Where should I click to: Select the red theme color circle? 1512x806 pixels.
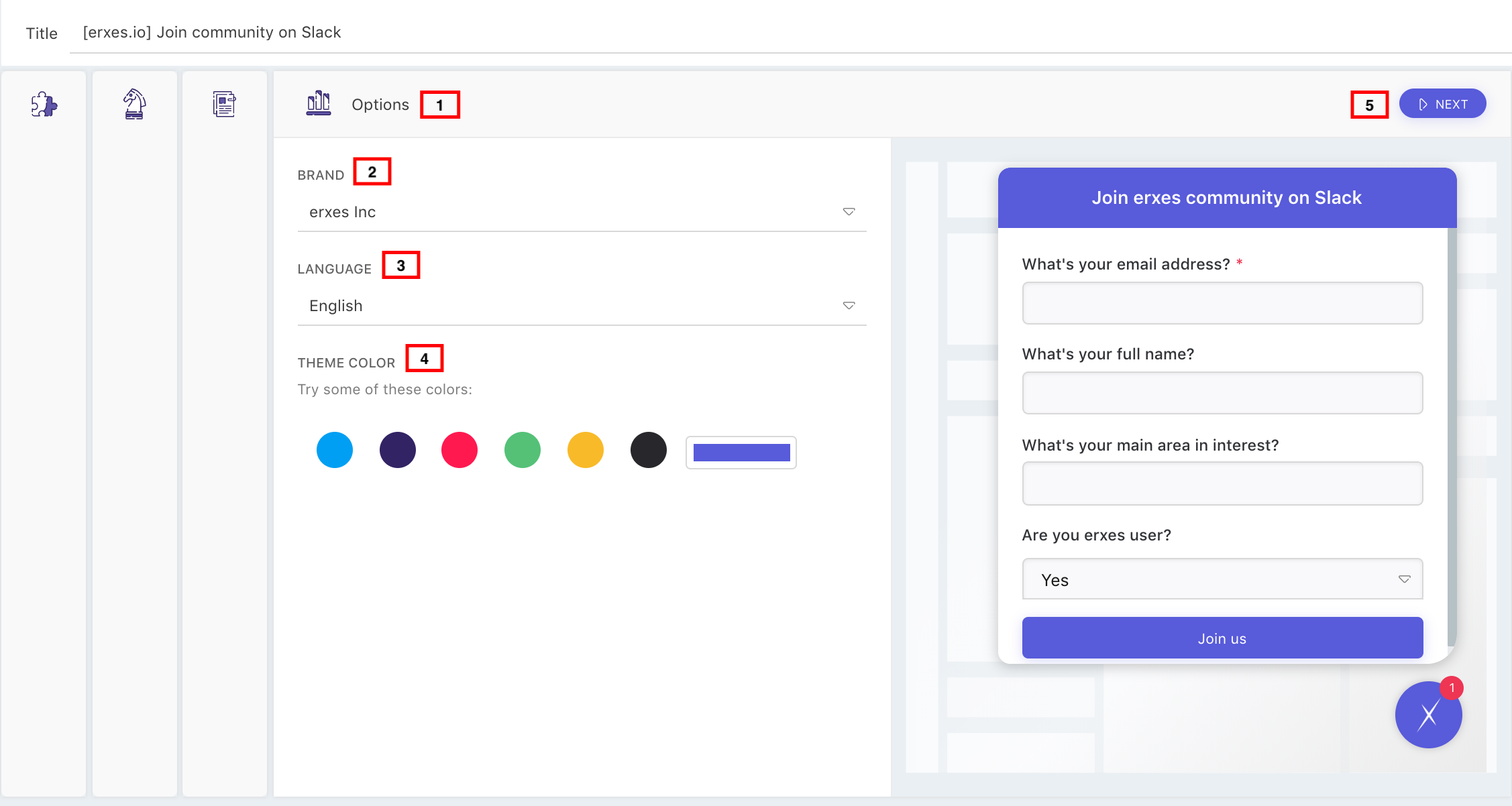point(460,450)
